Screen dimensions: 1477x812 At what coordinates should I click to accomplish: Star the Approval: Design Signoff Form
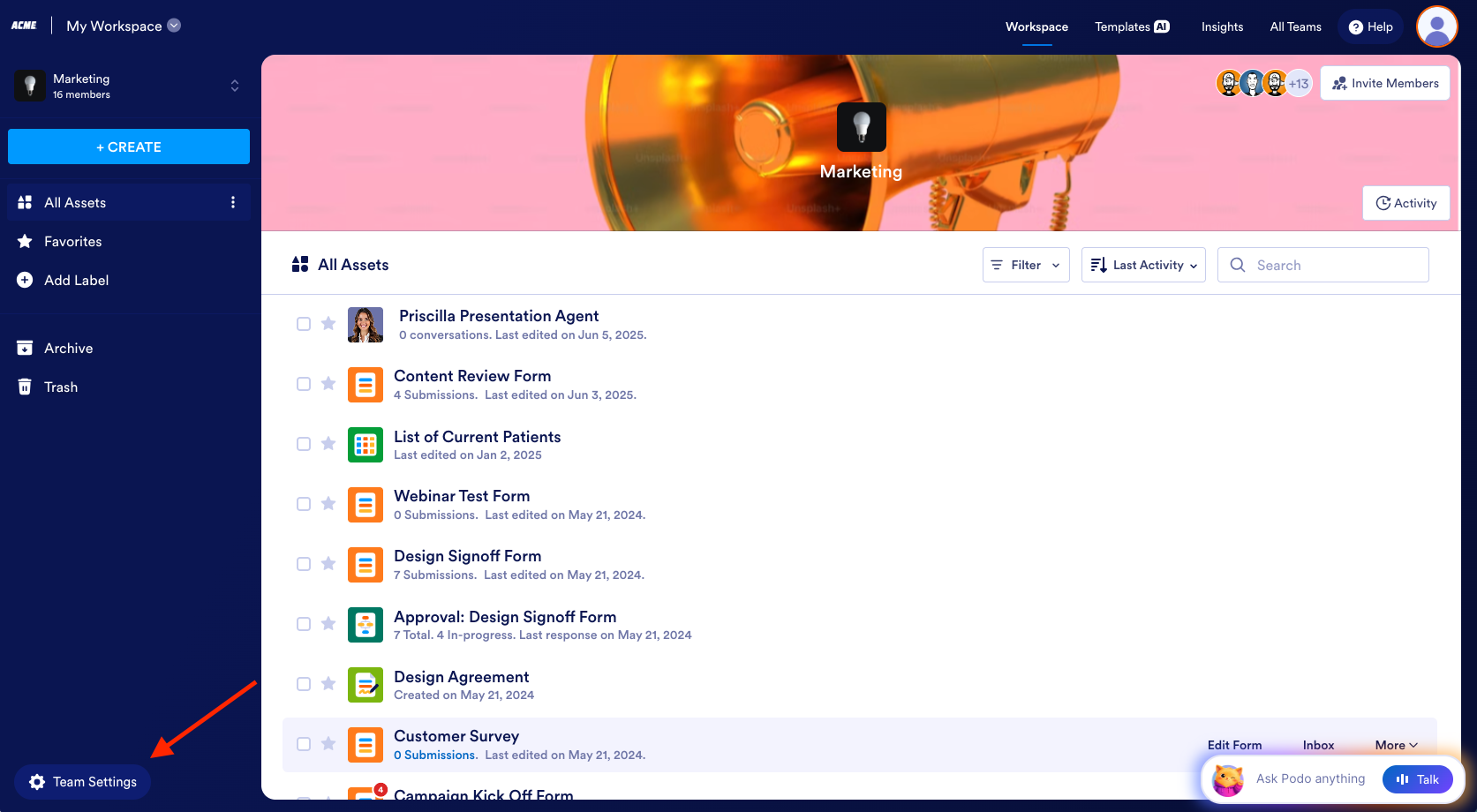[x=328, y=623]
